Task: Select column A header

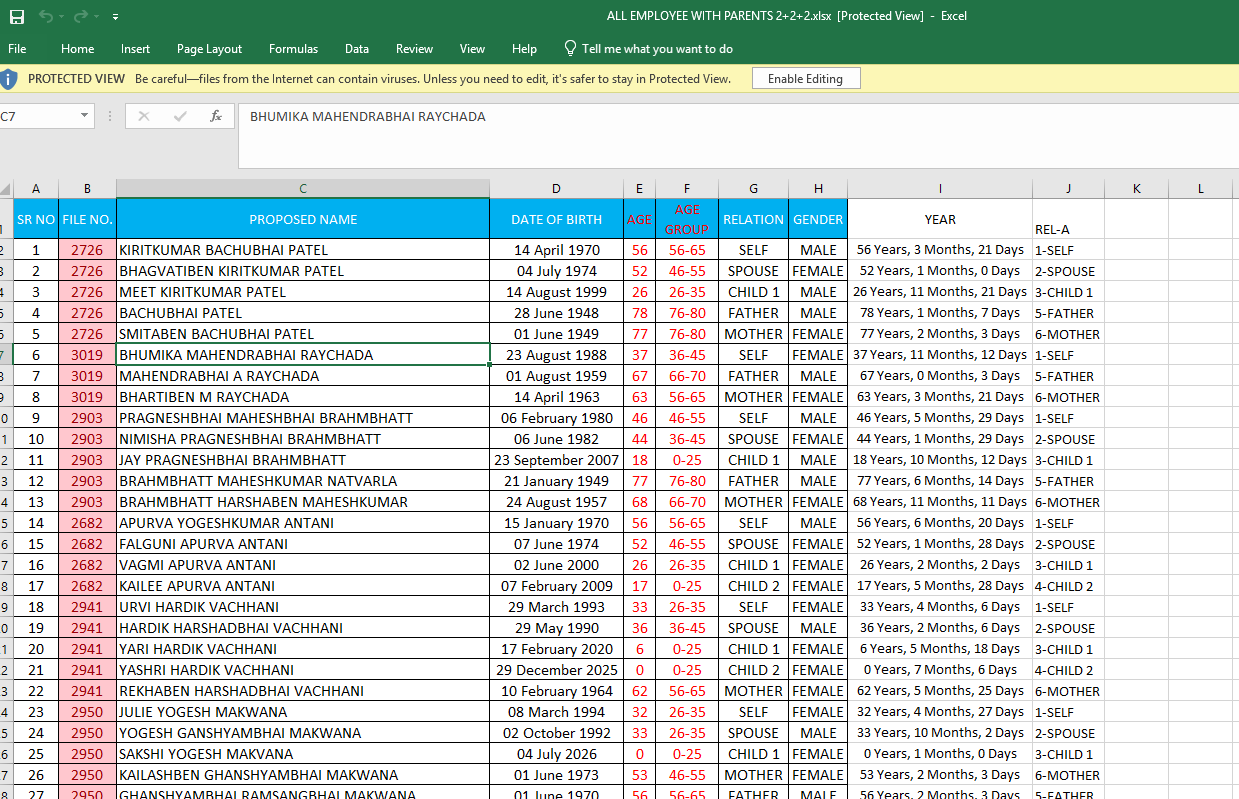Action: pos(36,189)
